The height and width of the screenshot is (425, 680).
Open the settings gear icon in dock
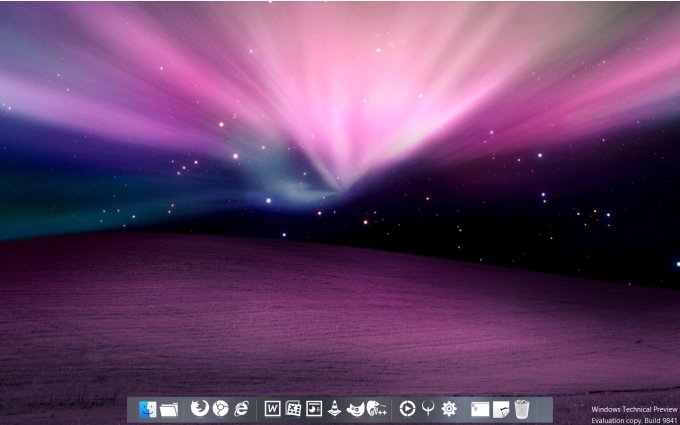point(449,409)
